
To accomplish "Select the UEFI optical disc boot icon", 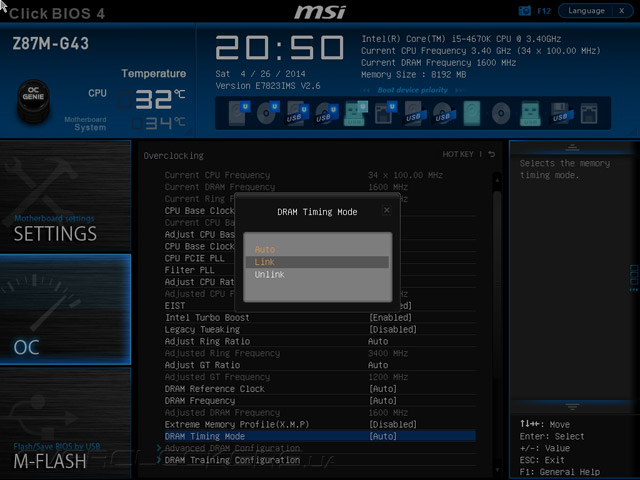I will pos(268,113).
